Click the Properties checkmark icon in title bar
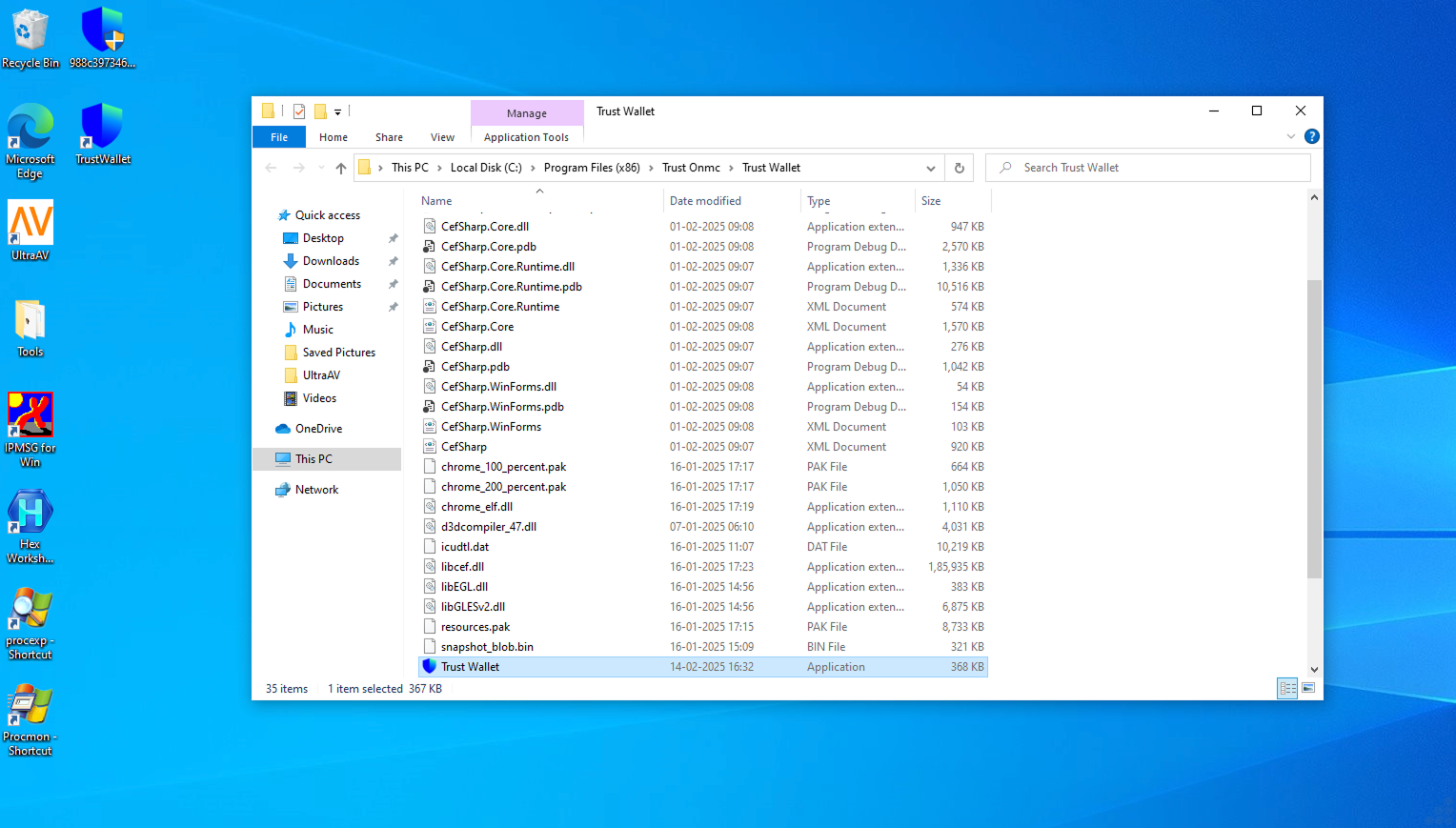This screenshot has width=1456, height=828. [299, 111]
